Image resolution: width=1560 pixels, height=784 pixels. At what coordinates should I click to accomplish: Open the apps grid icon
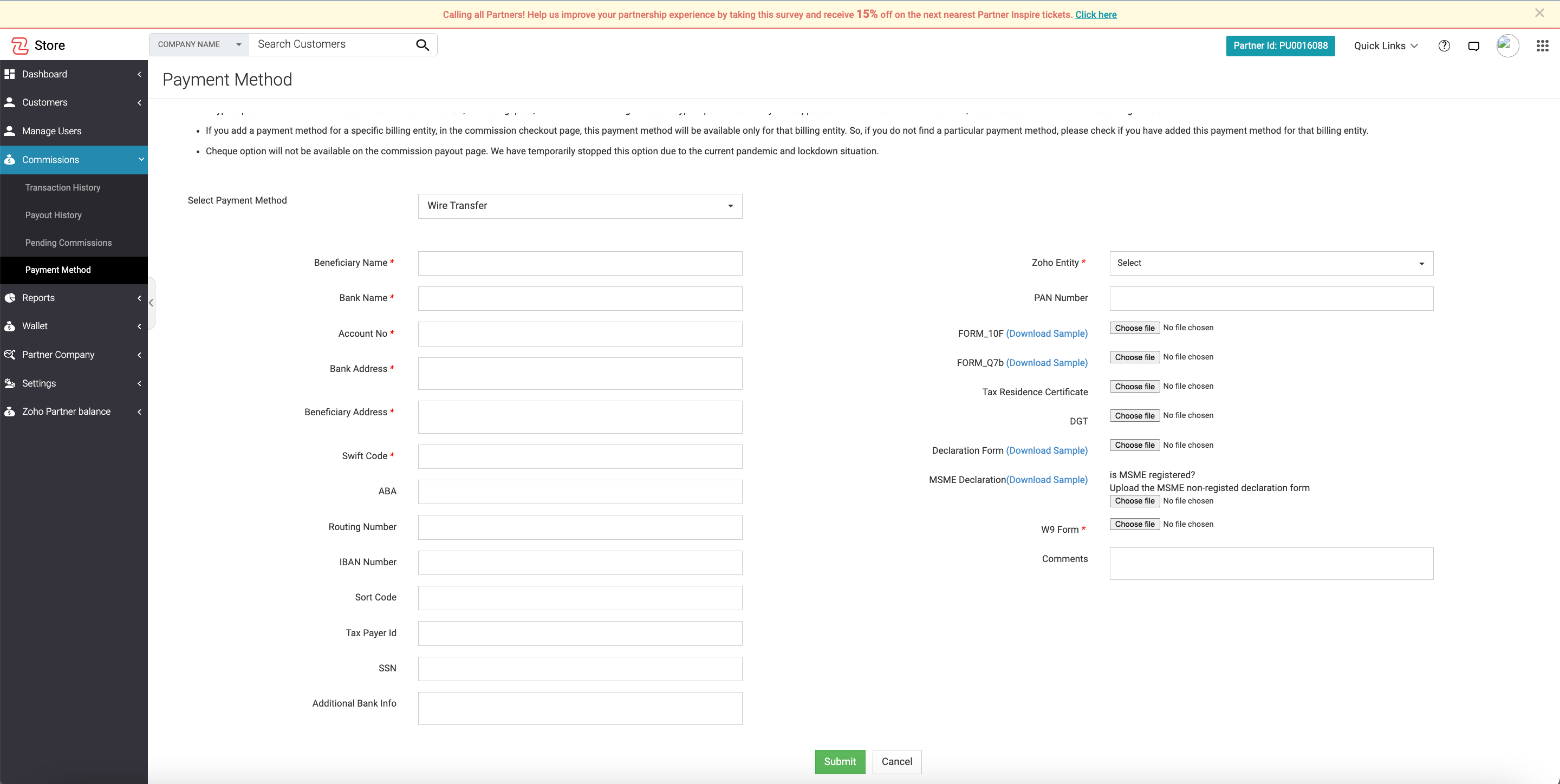tap(1543, 46)
